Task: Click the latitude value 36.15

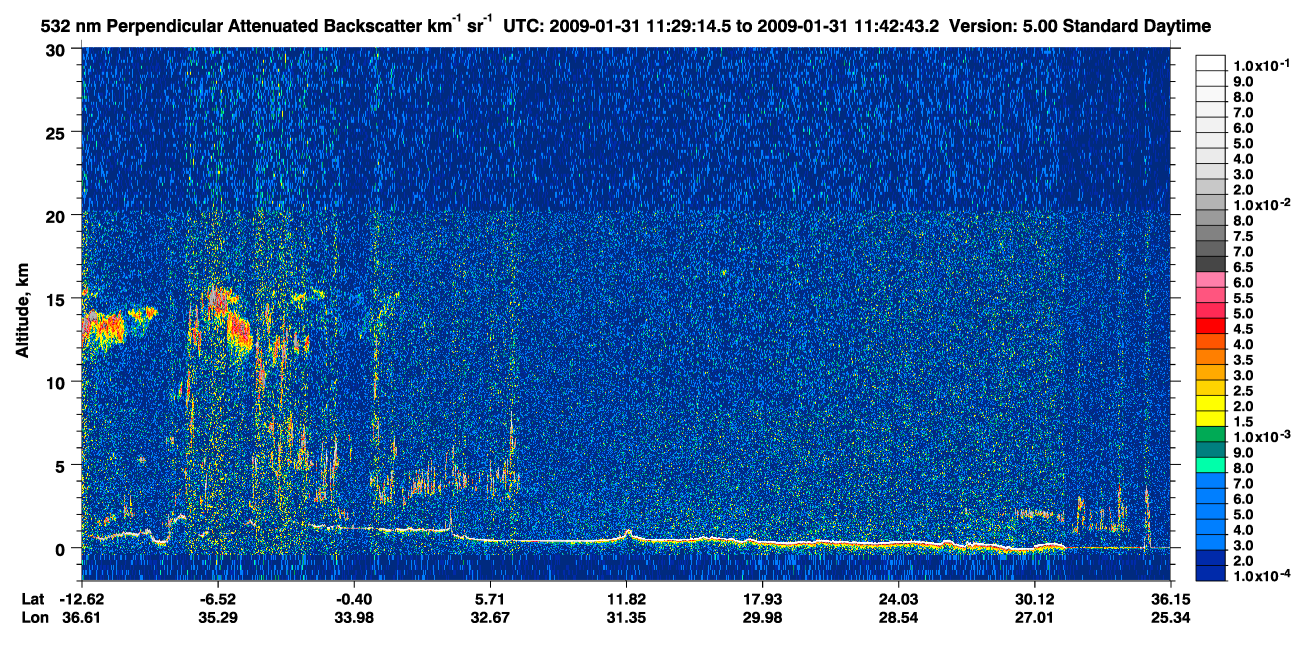Action: (x=1170, y=599)
